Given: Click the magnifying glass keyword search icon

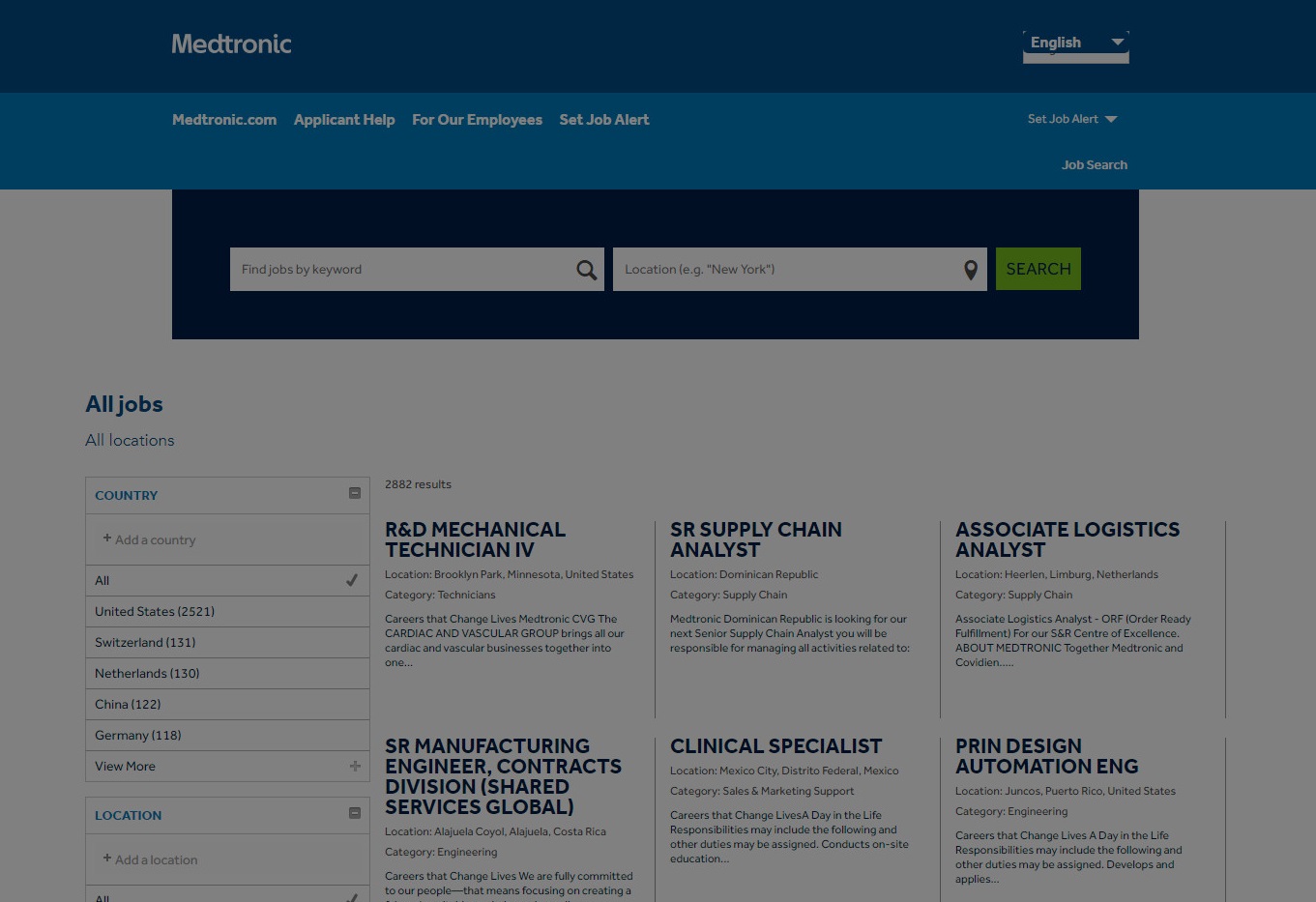Looking at the screenshot, I should (x=586, y=270).
